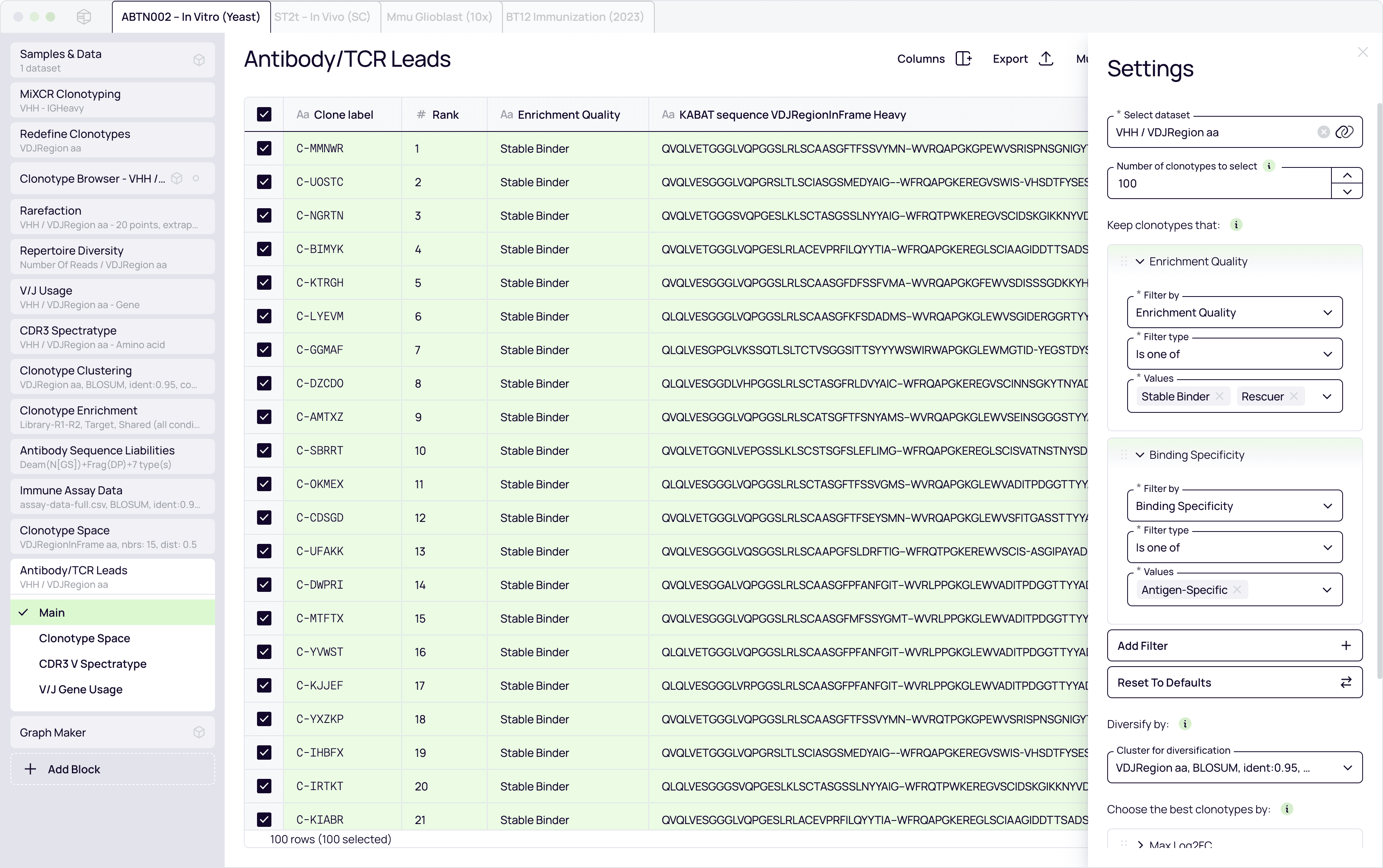Remove the Antigen-Specific value tag
The image size is (1383, 868).
point(1237,589)
